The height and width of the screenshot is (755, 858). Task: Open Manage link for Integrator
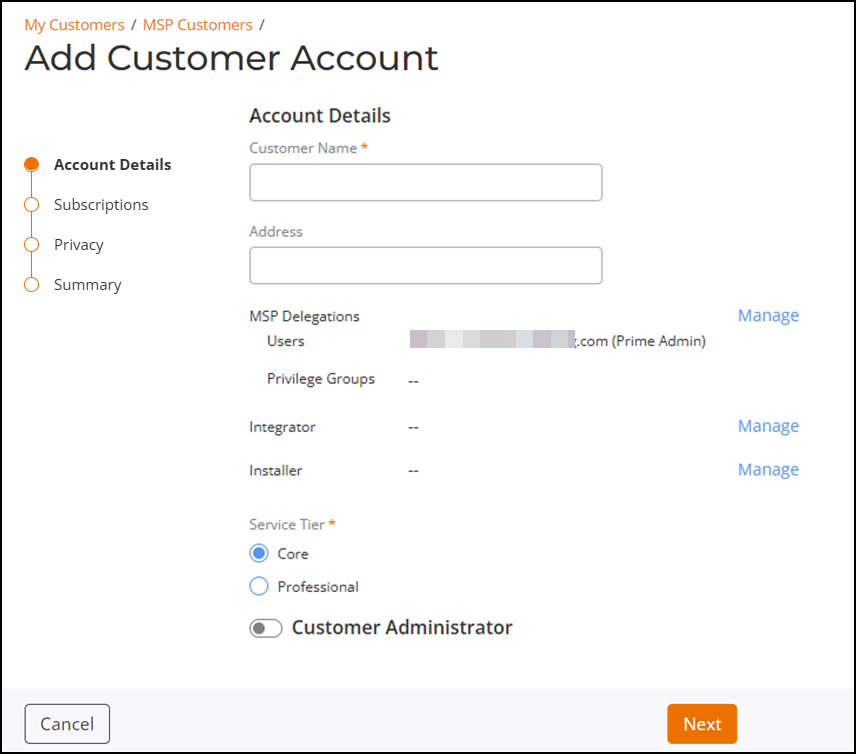768,427
